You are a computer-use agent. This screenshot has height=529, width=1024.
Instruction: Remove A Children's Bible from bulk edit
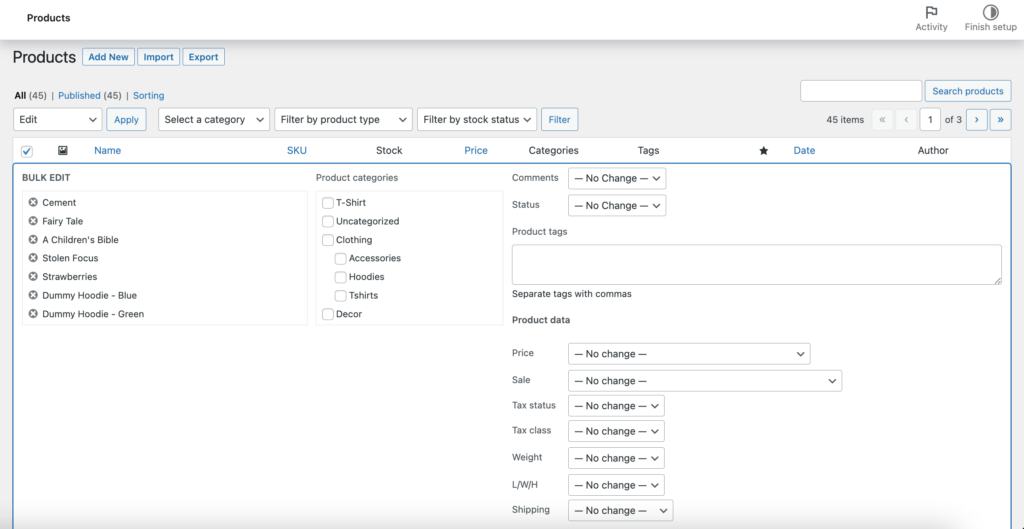click(33, 240)
